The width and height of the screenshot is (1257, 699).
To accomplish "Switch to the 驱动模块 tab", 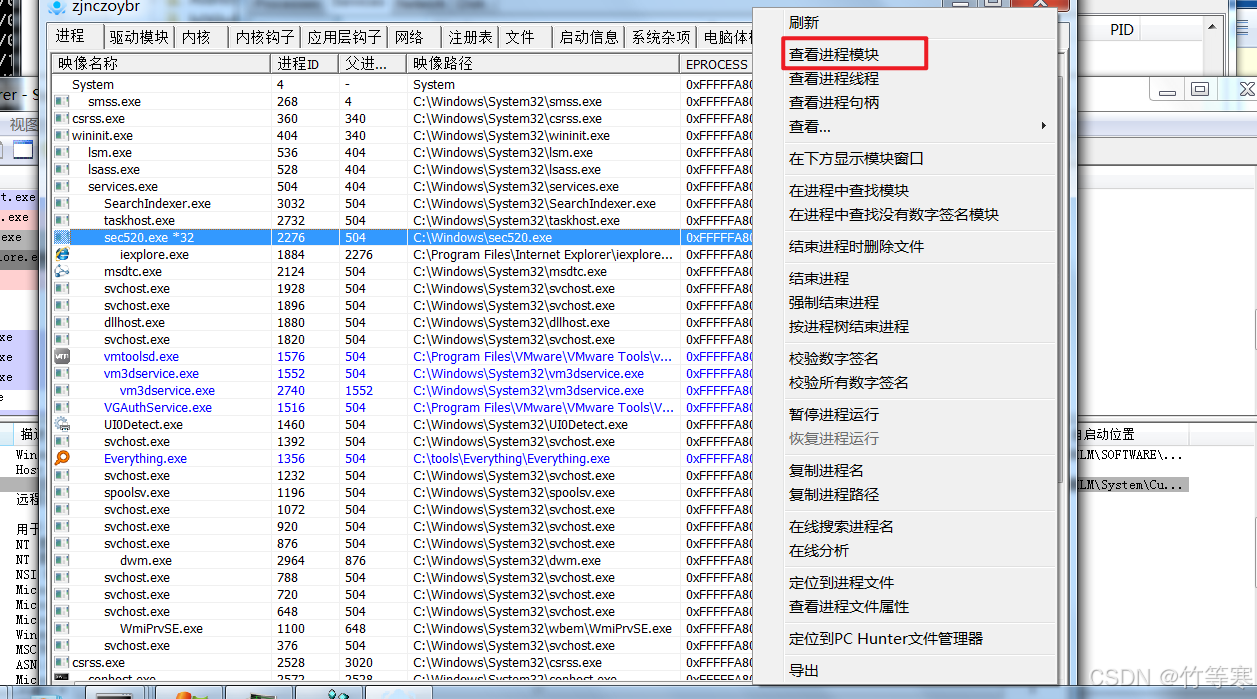I will click(139, 37).
